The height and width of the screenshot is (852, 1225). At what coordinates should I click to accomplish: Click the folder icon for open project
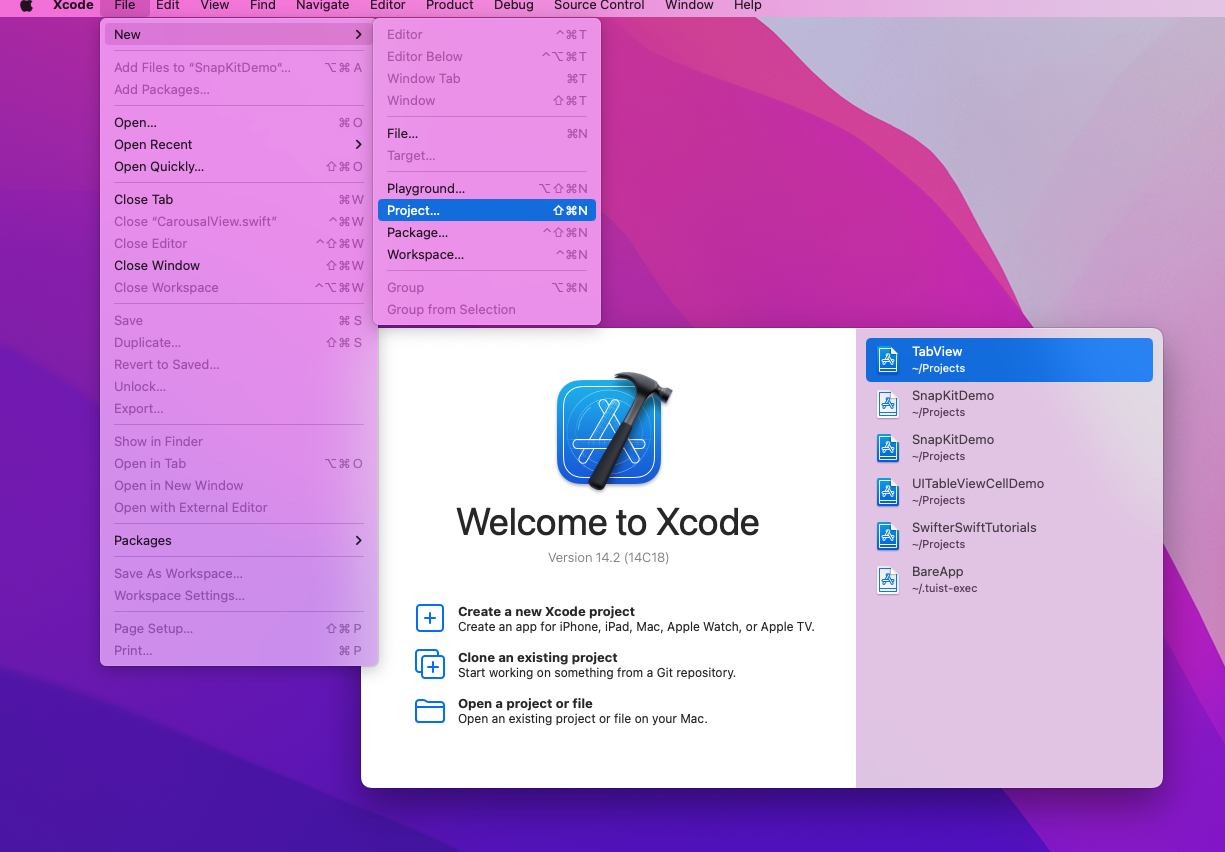[430, 710]
